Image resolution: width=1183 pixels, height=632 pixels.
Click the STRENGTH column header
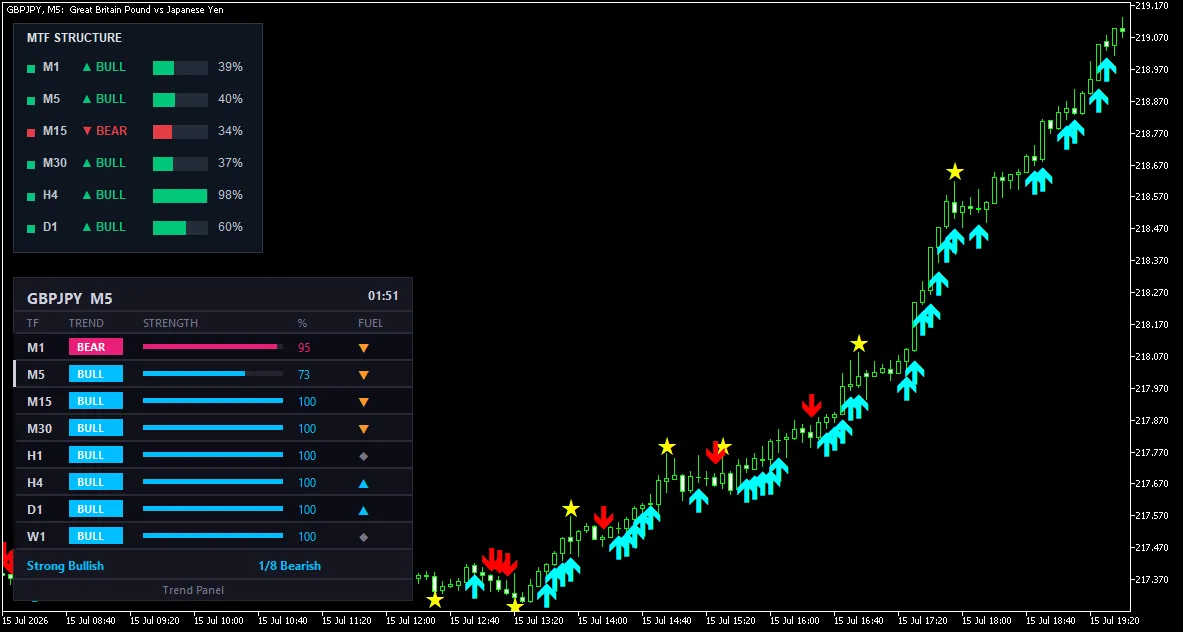(x=171, y=323)
